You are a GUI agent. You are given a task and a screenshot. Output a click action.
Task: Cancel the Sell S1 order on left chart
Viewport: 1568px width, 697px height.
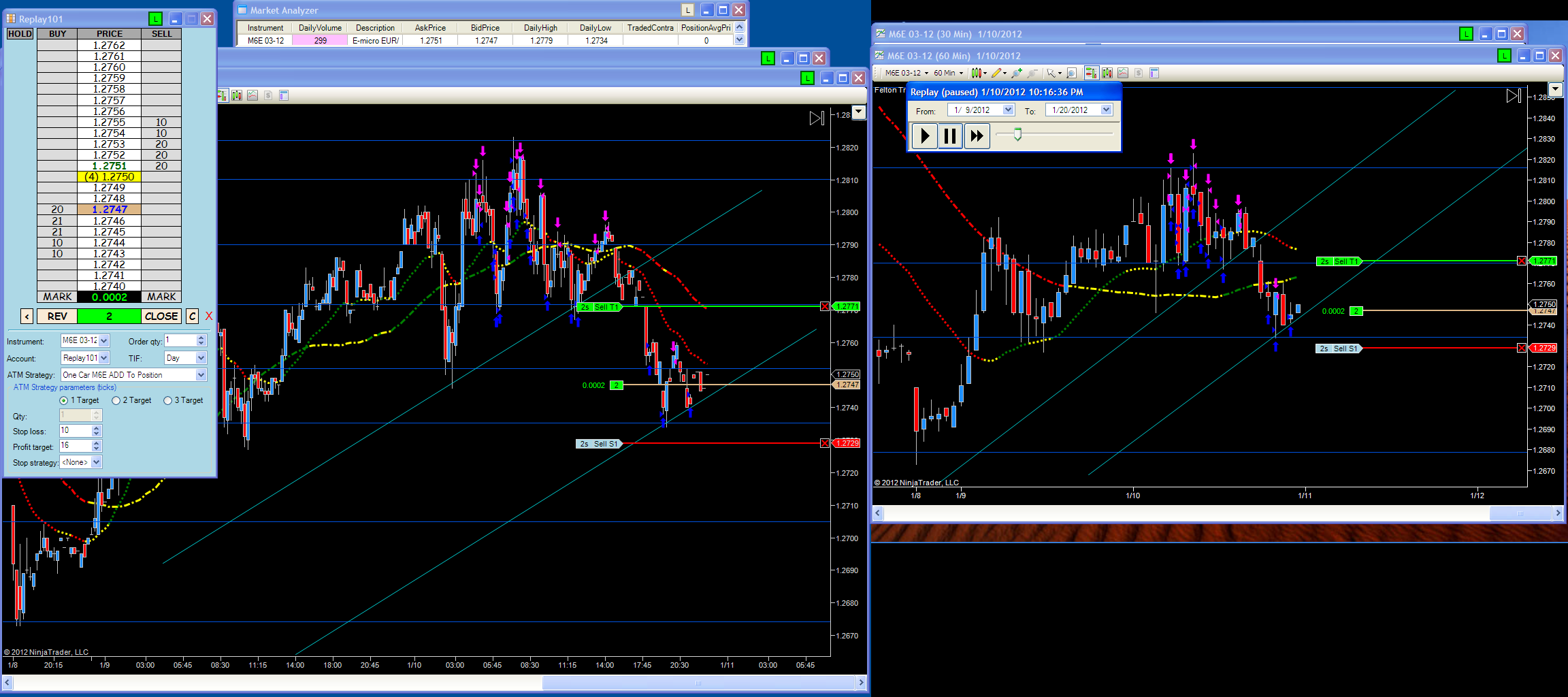pyautogui.click(x=825, y=443)
